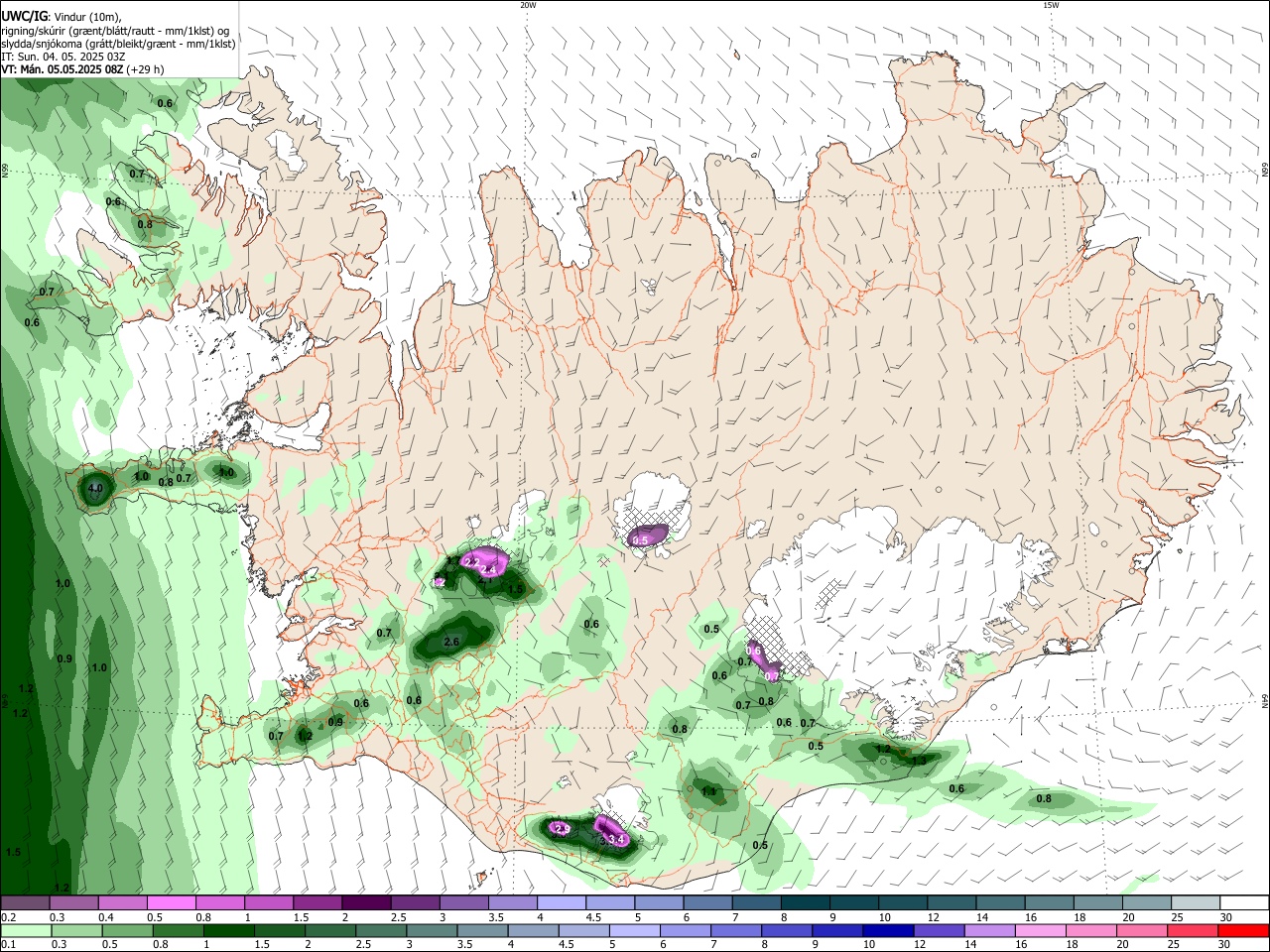The width and height of the screenshot is (1270, 952).
Task: Pick the dark teal 8–9 snow swatch
Action: coord(806,903)
